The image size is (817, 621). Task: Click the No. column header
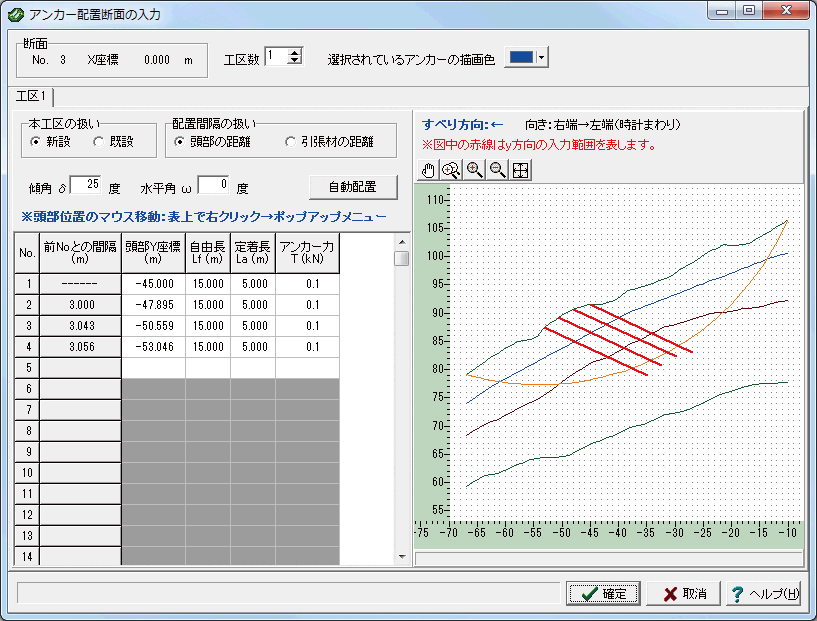[27, 253]
